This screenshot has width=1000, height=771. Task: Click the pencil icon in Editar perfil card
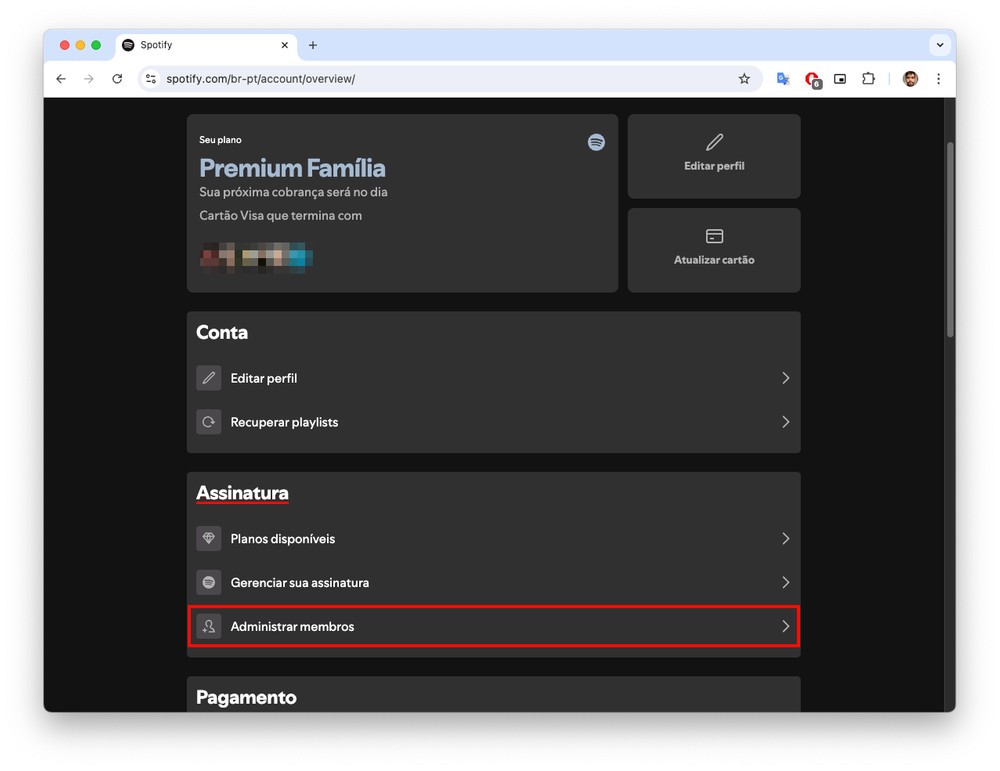714,142
